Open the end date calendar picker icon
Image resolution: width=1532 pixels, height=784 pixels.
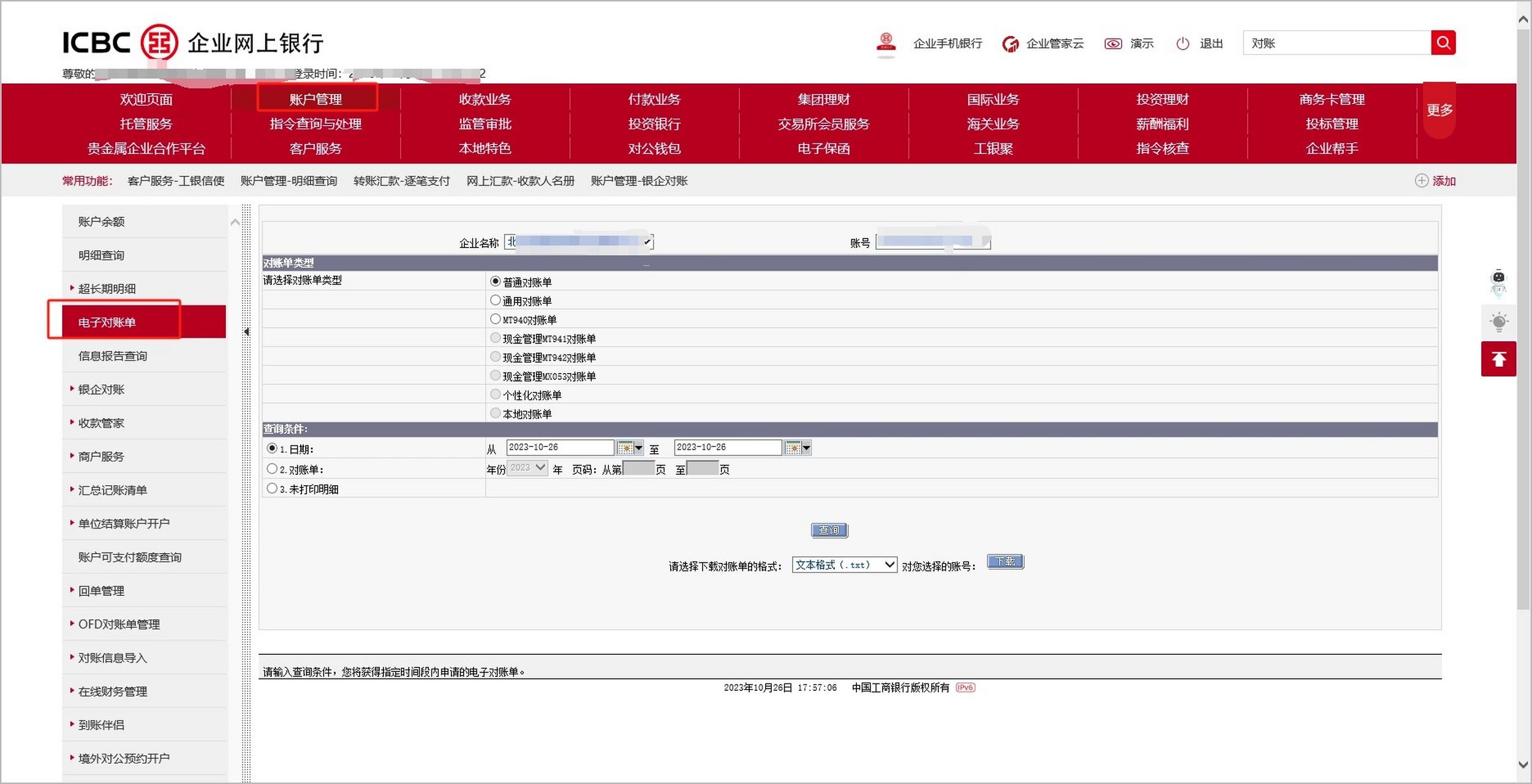(798, 448)
